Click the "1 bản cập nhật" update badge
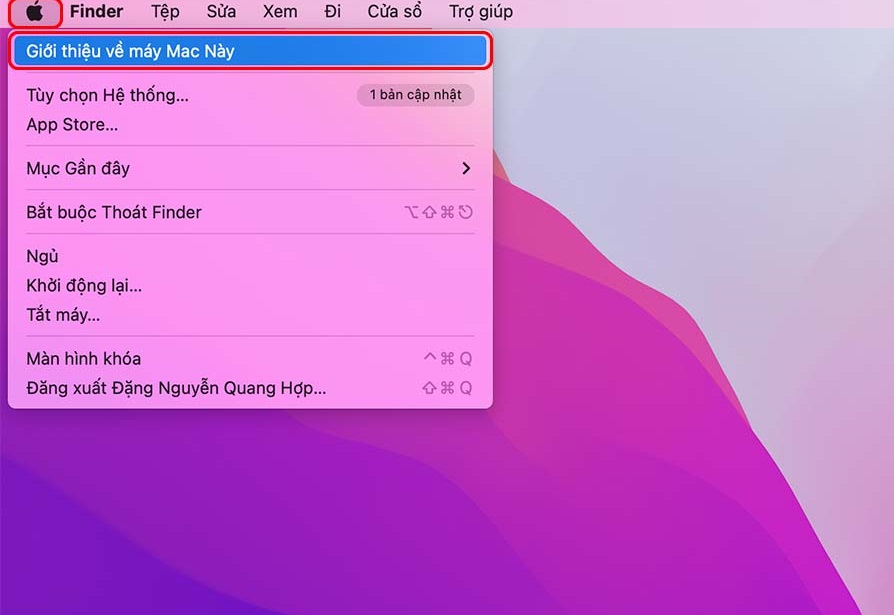 [x=415, y=95]
